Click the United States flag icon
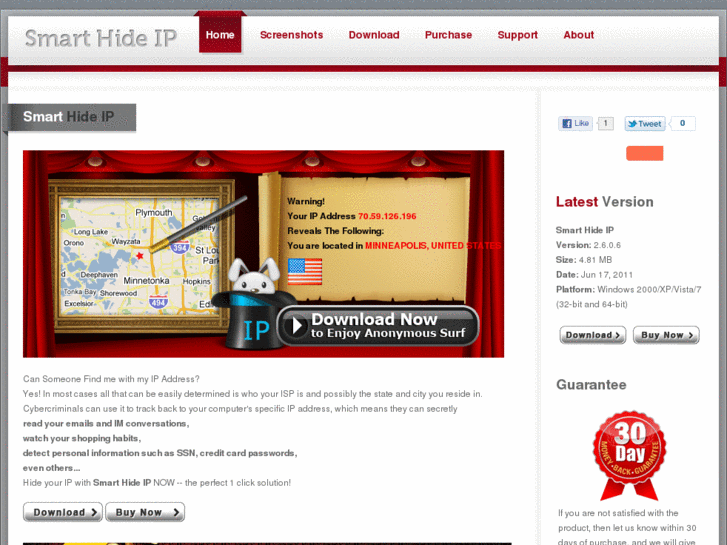The width and height of the screenshot is (727, 545). (x=305, y=271)
